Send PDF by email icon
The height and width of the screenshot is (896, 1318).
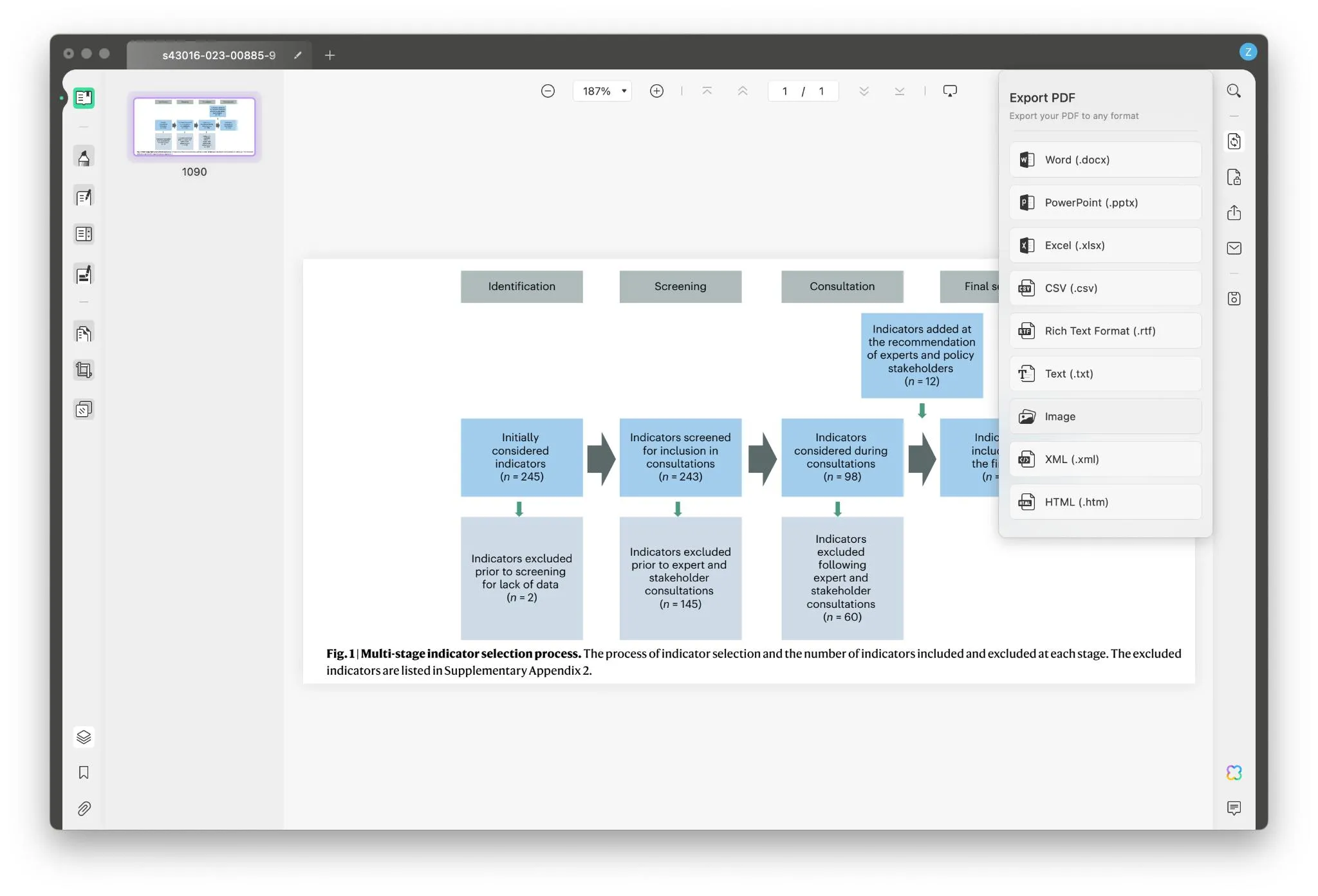click(x=1234, y=248)
